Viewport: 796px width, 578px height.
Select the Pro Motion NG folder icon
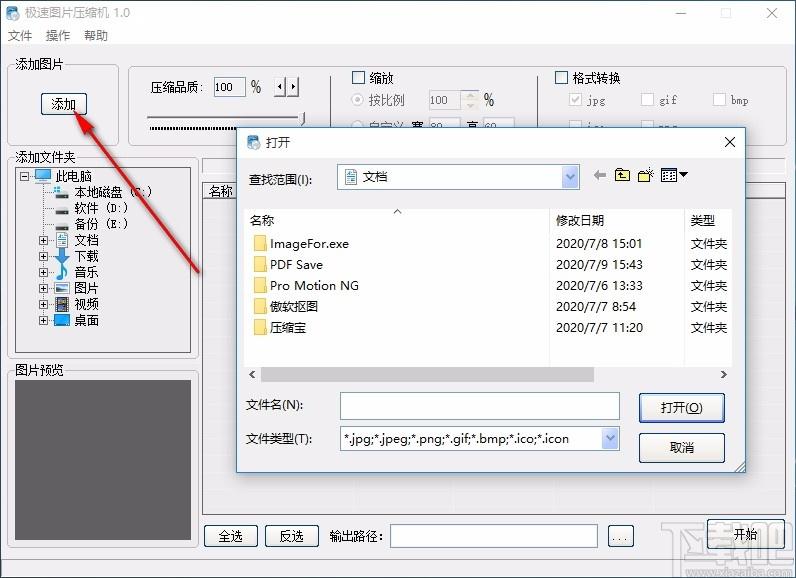click(x=260, y=285)
